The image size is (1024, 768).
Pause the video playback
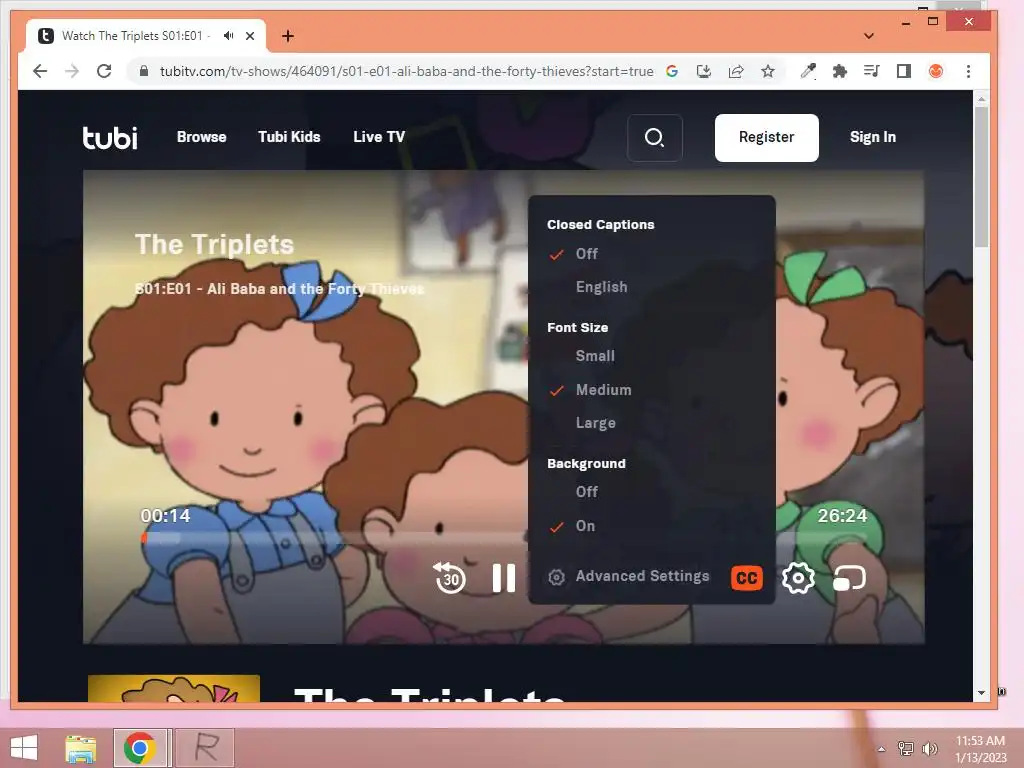click(504, 578)
